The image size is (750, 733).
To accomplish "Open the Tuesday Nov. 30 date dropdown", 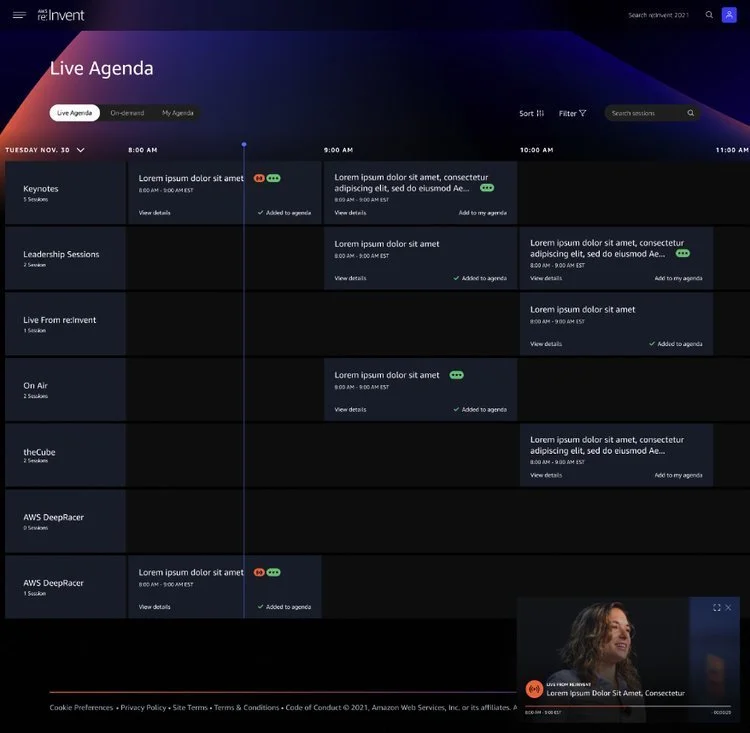I will (x=45, y=150).
